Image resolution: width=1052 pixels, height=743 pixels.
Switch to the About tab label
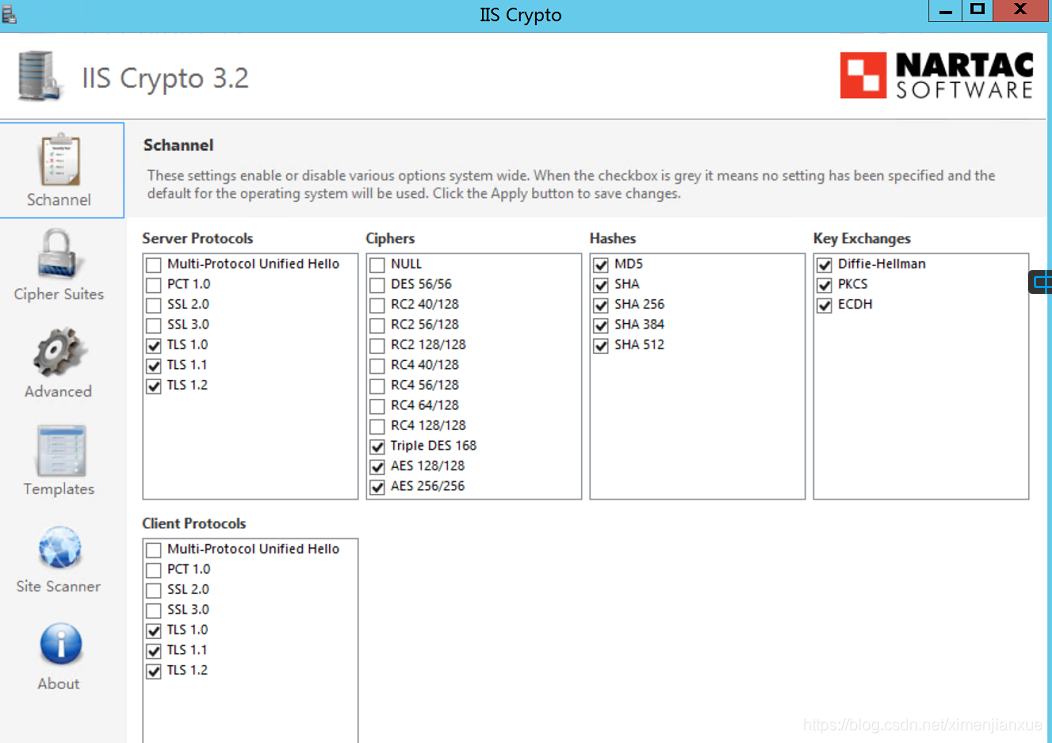coord(58,683)
